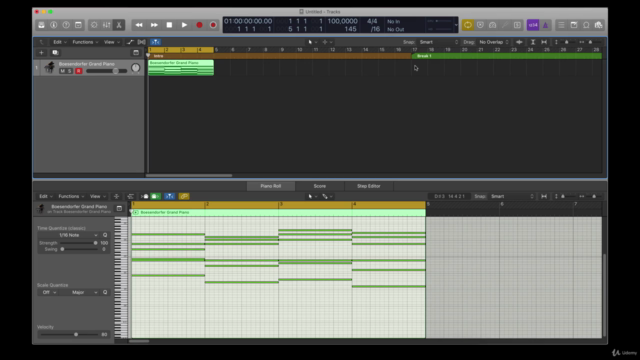Mute the Boesendorfer Grand Piano track
The height and width of the screenshot is (360, 640).
point(62,71)
